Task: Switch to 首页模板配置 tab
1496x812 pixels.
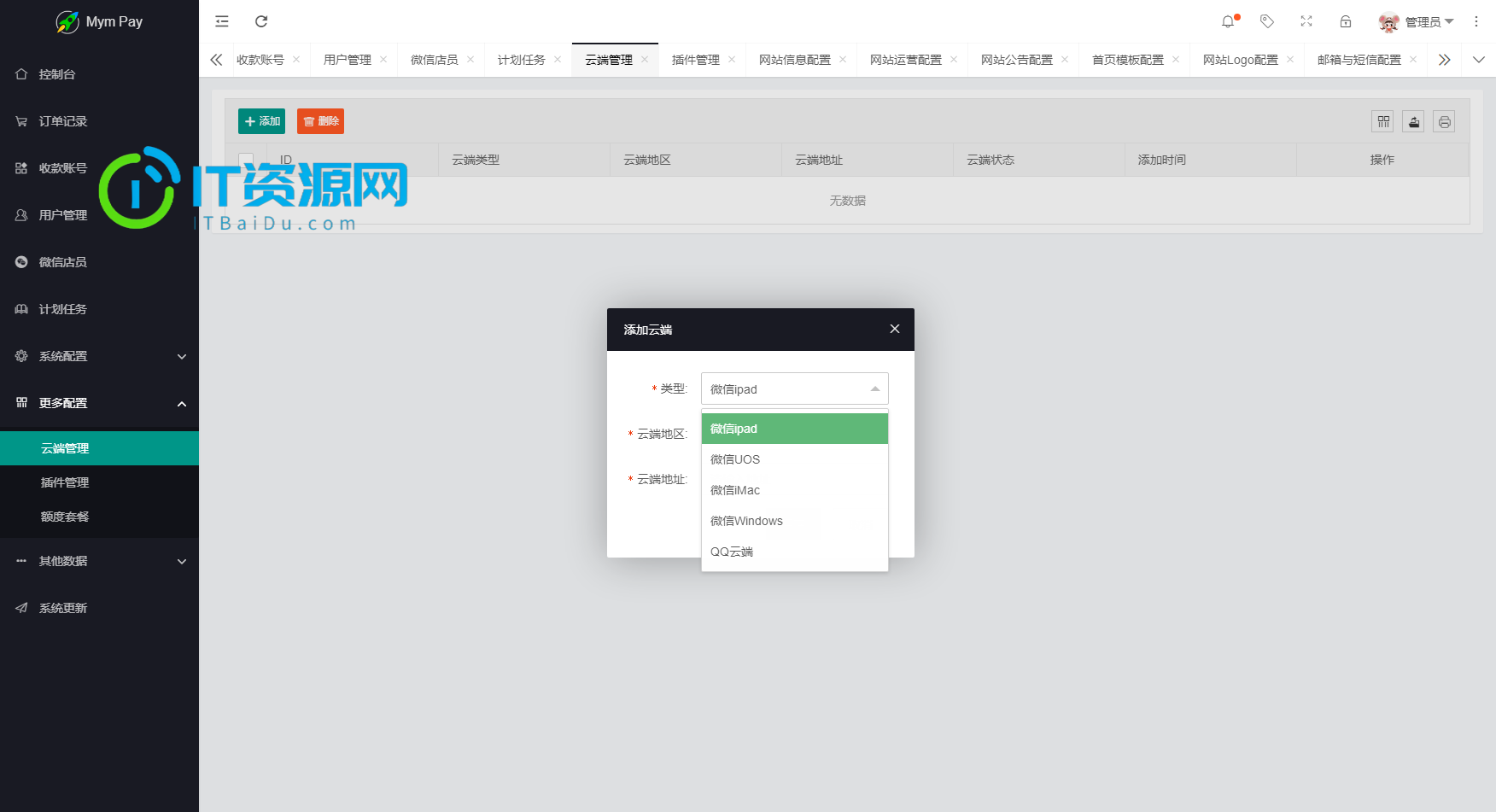Action: click(x=1128, y=60)
